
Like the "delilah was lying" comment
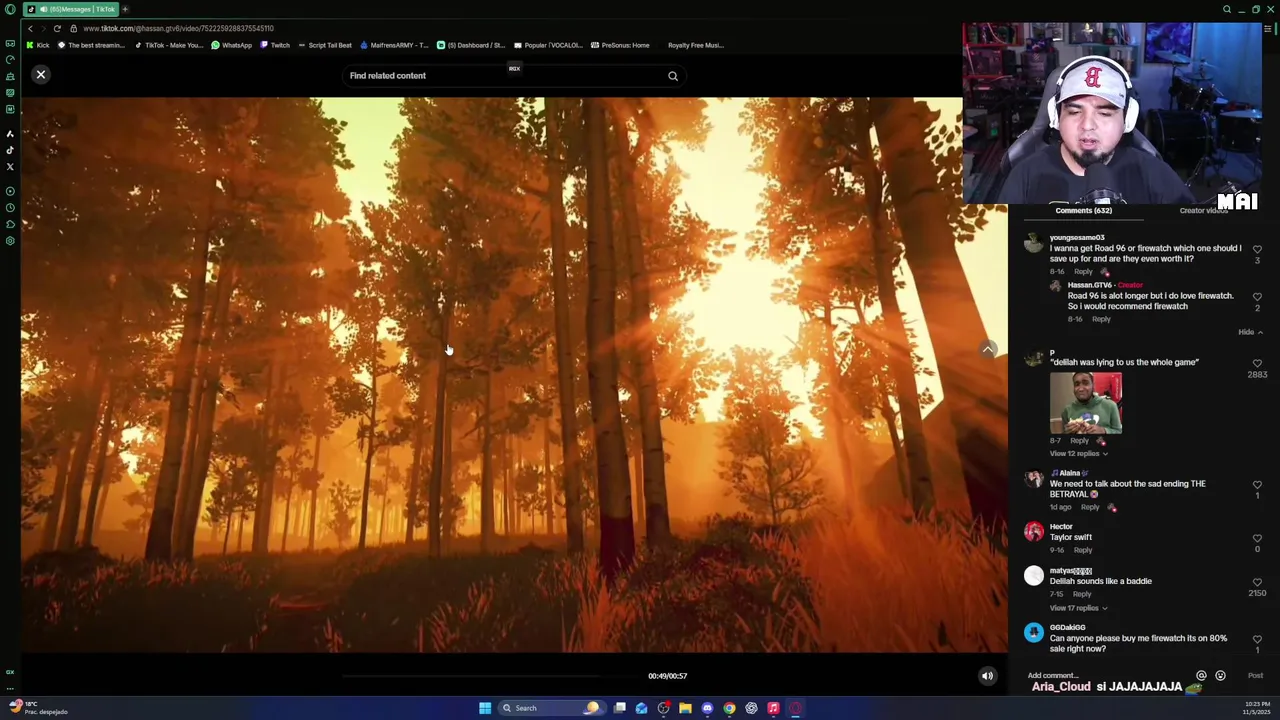1257,364
